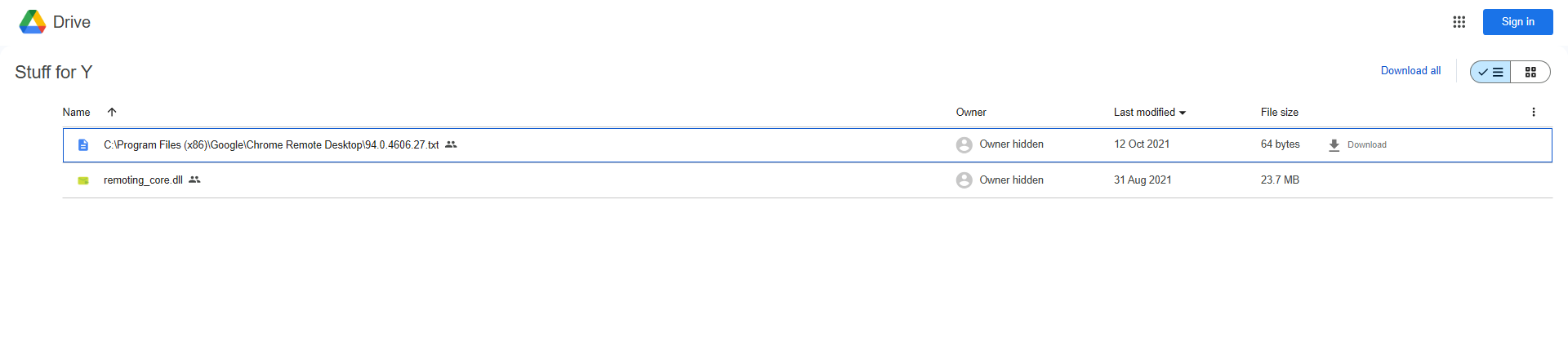Click the Sign in button
The image size is (1568, 355).
(x=1517, y=22)
